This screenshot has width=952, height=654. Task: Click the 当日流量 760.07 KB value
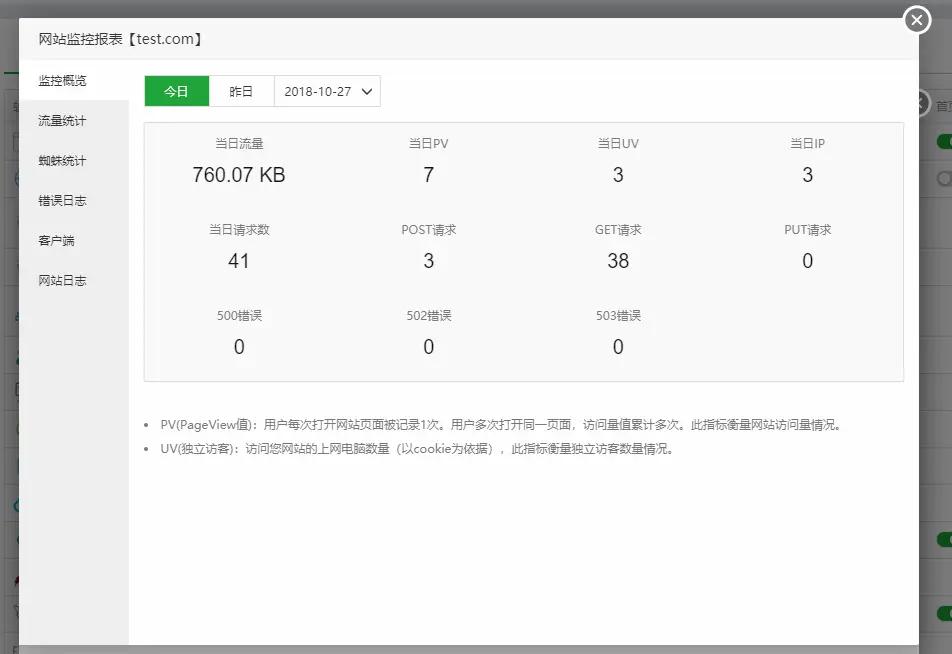238,175
